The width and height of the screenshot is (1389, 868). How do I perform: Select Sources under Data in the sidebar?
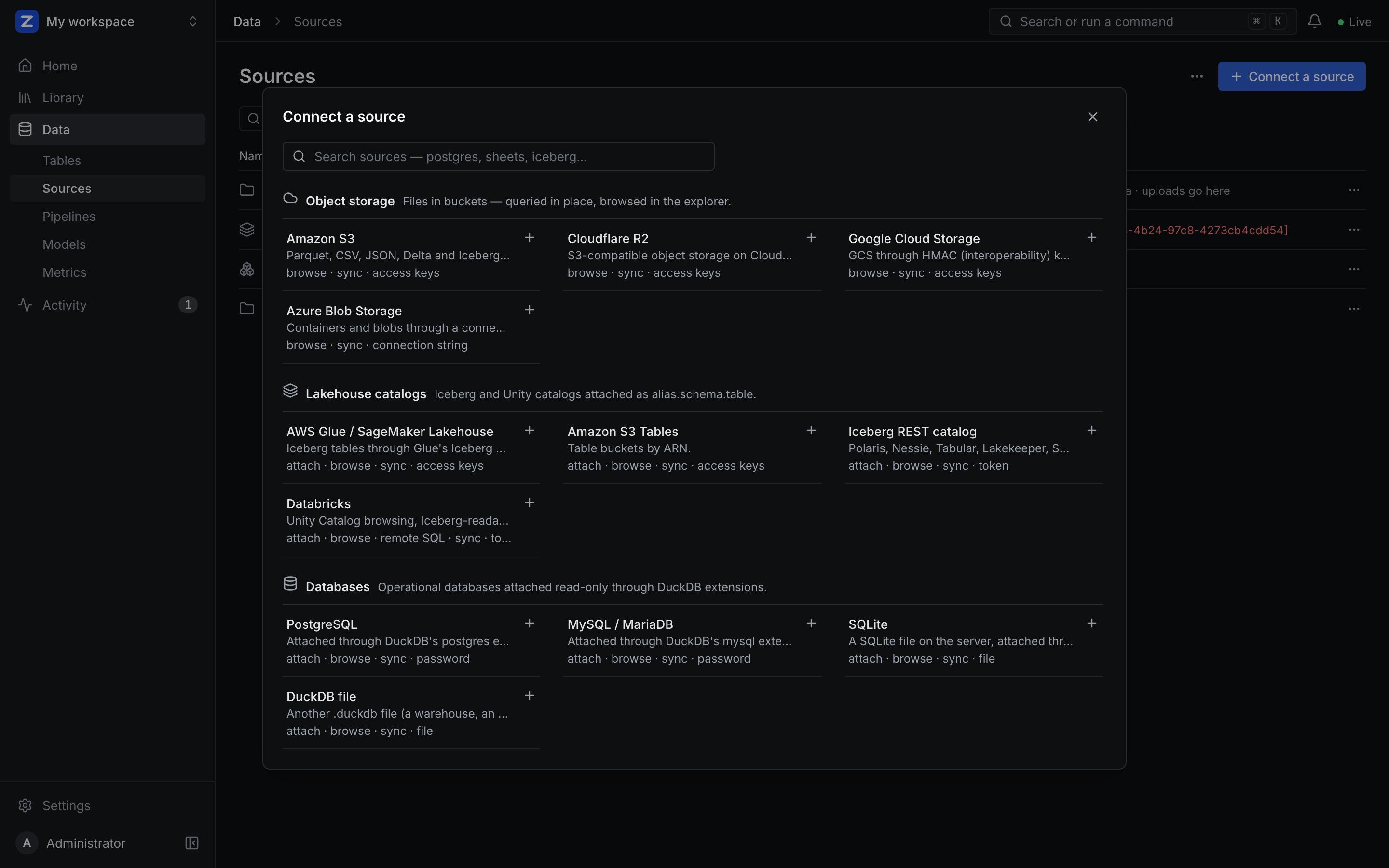click(x=108, y=188)
